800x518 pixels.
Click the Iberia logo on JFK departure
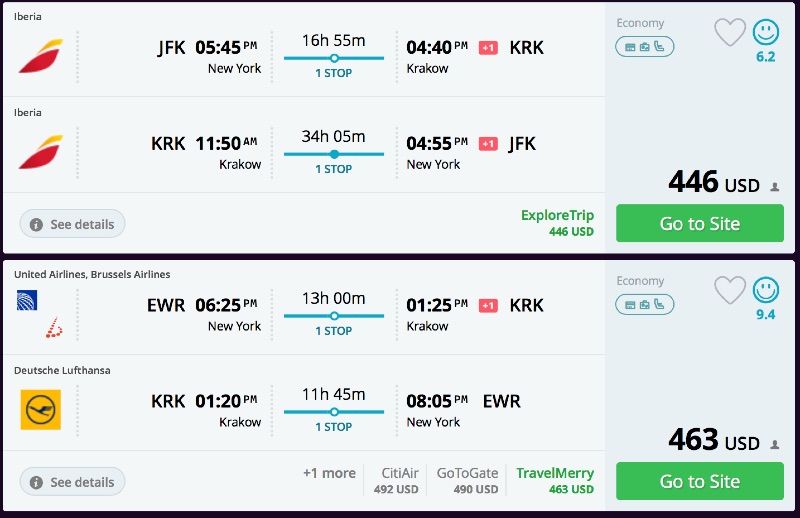click(40, 56)
